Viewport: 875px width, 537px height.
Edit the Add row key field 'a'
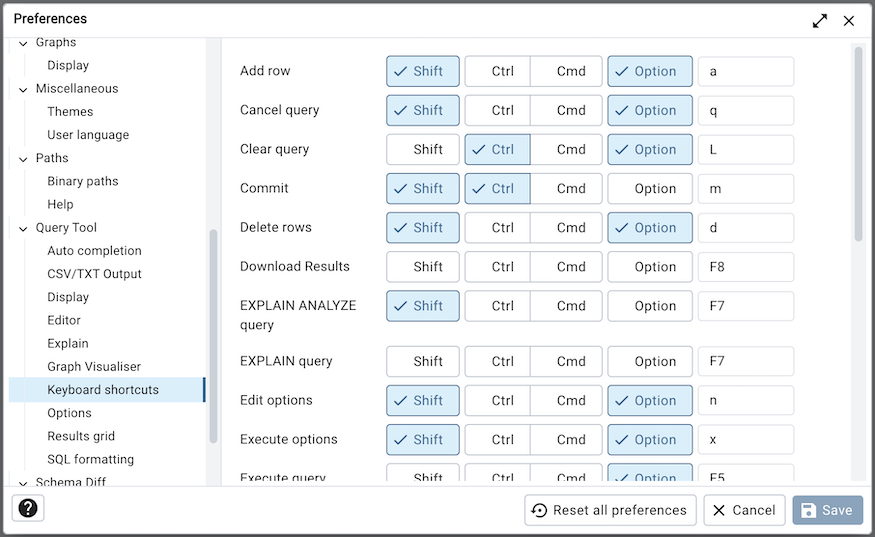(x=746, y=71)
